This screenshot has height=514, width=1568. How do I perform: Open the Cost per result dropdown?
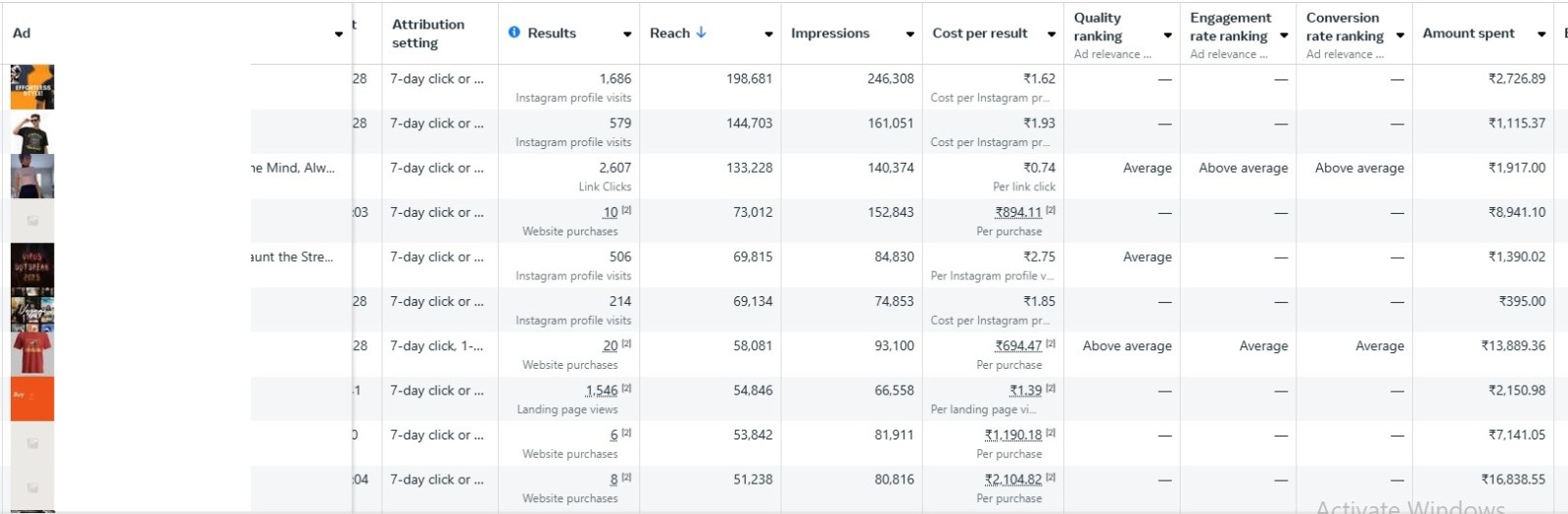click(1052, 34)
